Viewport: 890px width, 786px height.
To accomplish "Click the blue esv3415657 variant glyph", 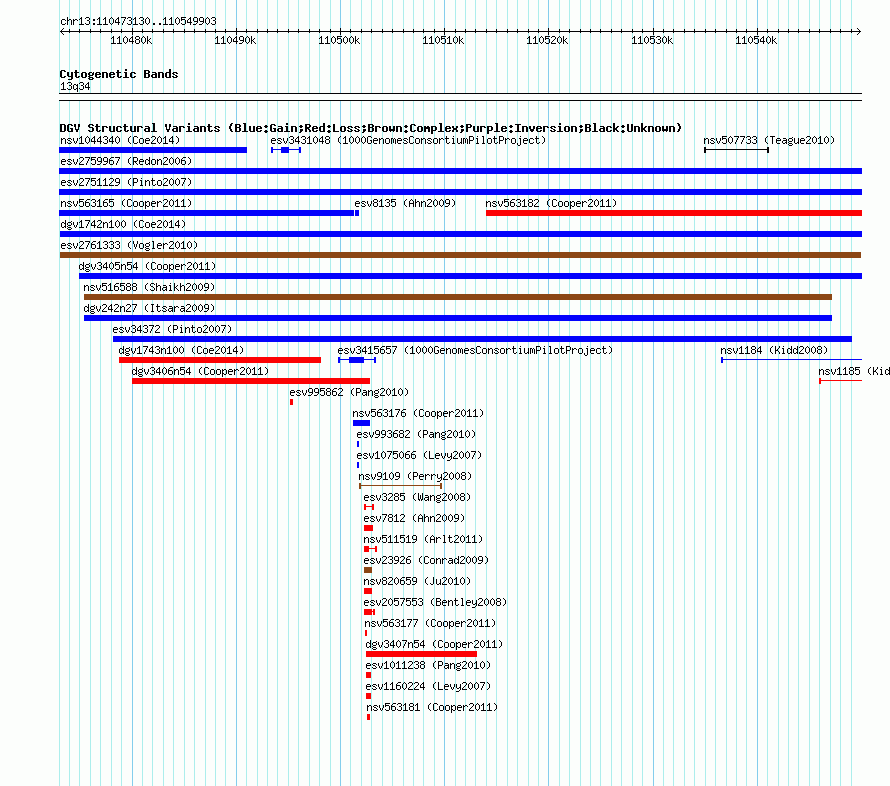I will coord(356,360).
